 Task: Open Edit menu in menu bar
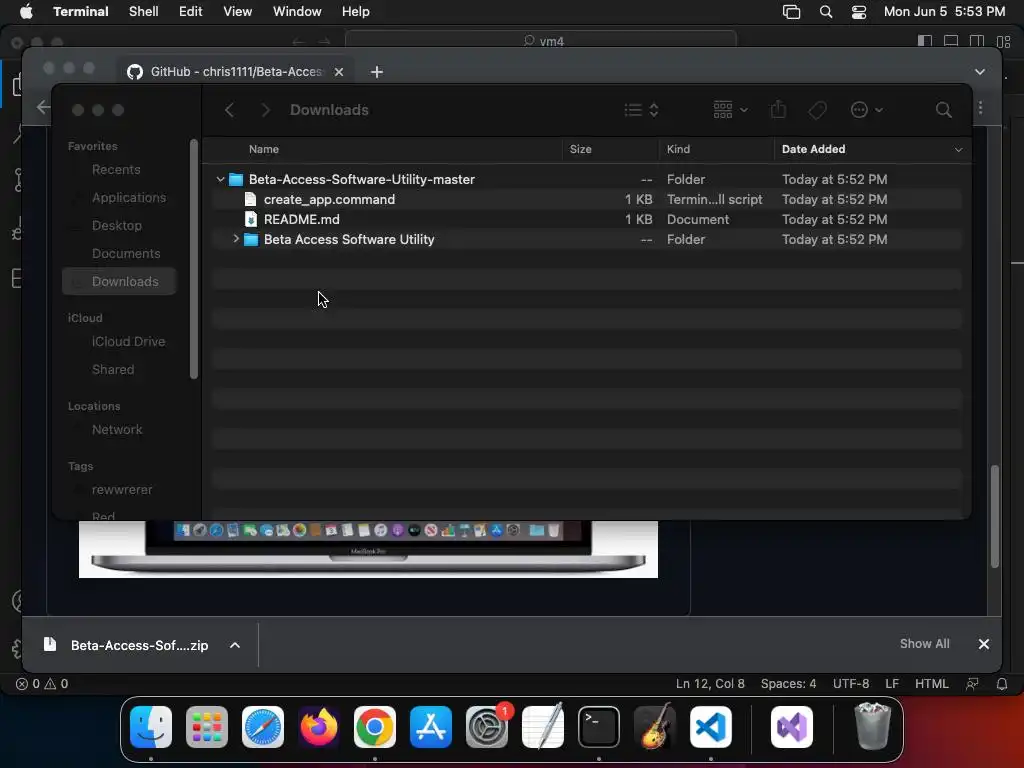pyautogui.click(x=191, y=12)
